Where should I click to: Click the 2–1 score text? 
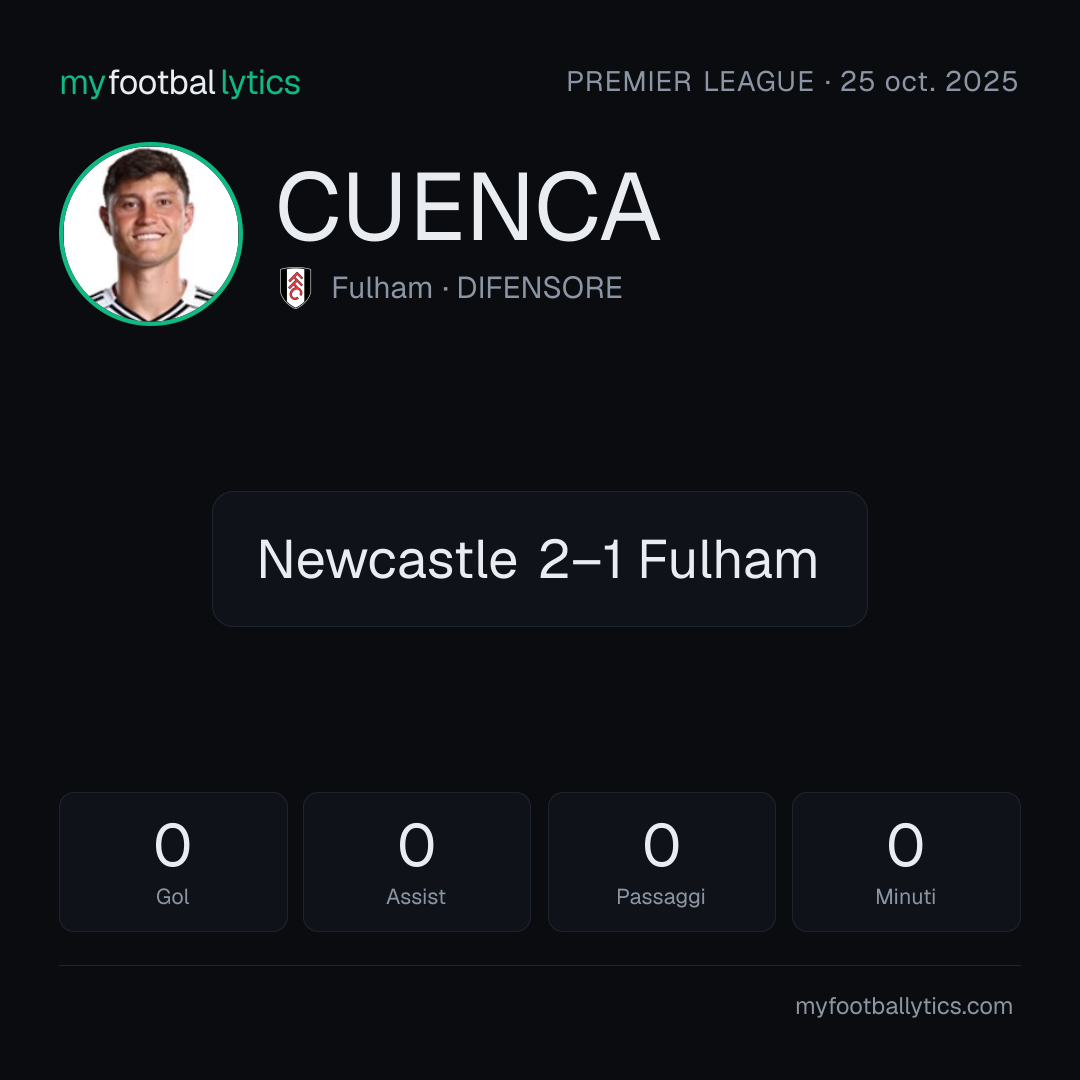click(581, 559)
